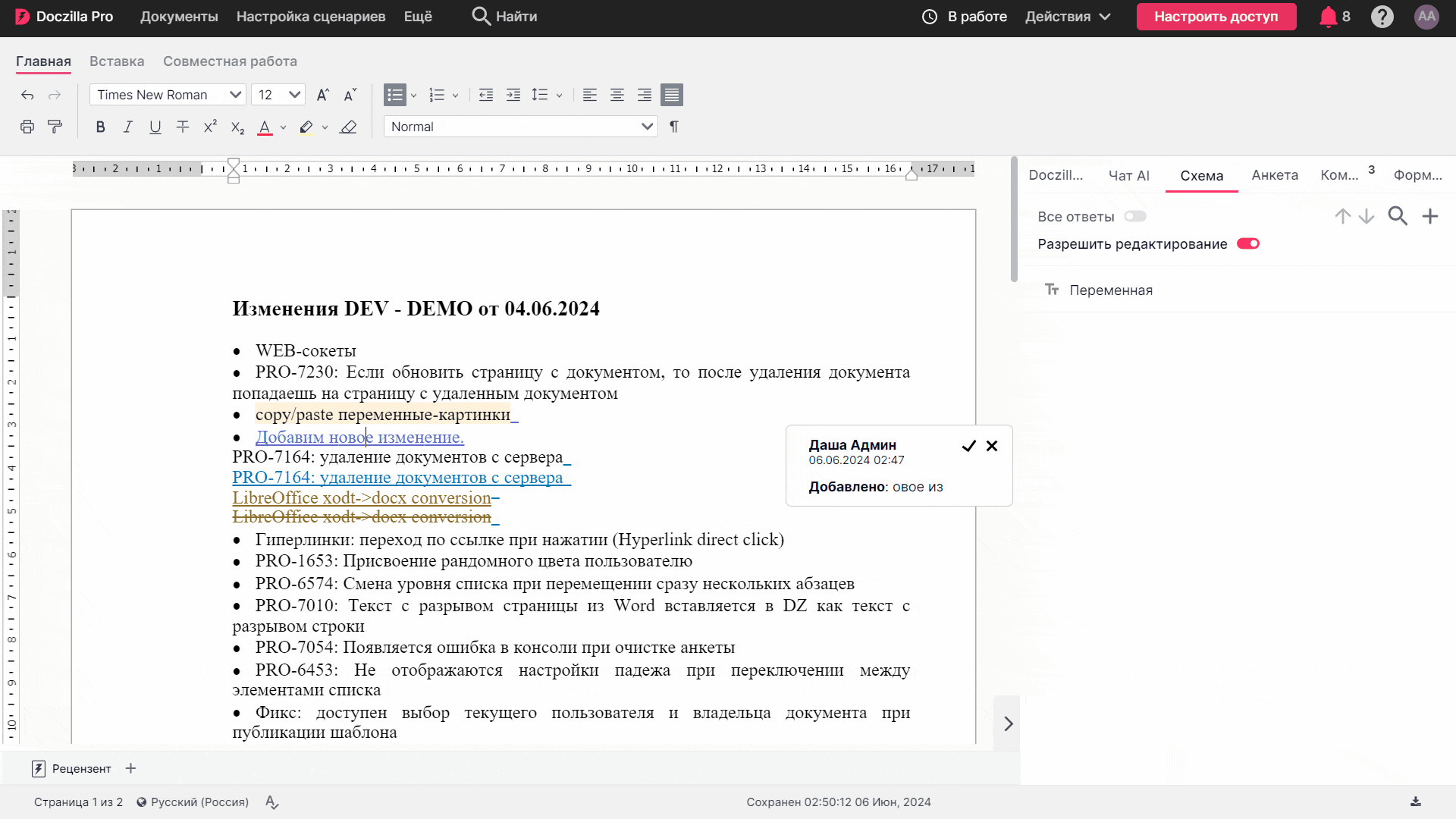Click the plus icon in Схема panel

tap(1430, 217)
